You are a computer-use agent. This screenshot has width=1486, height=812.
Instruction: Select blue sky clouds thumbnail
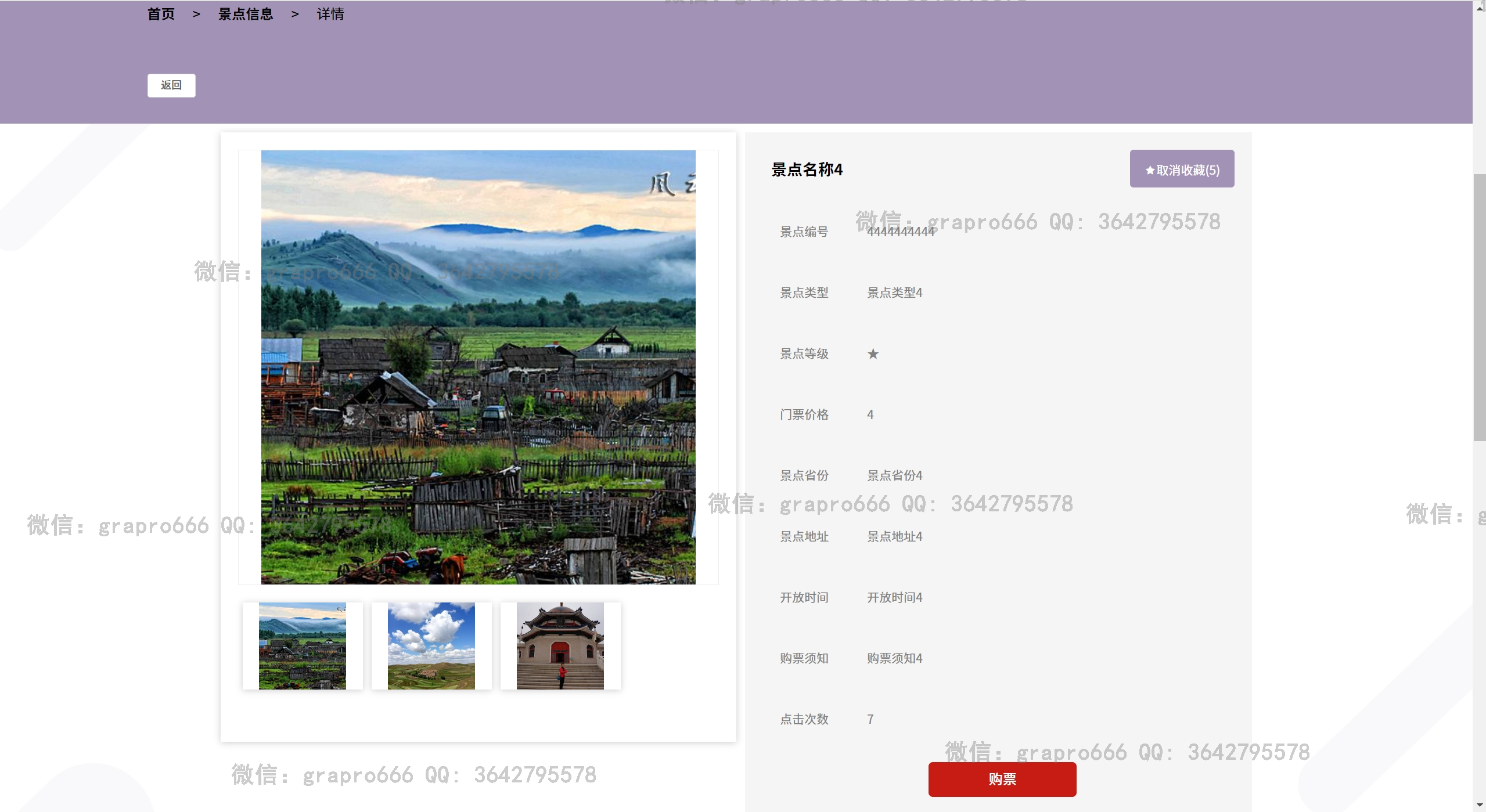point(431,645)
